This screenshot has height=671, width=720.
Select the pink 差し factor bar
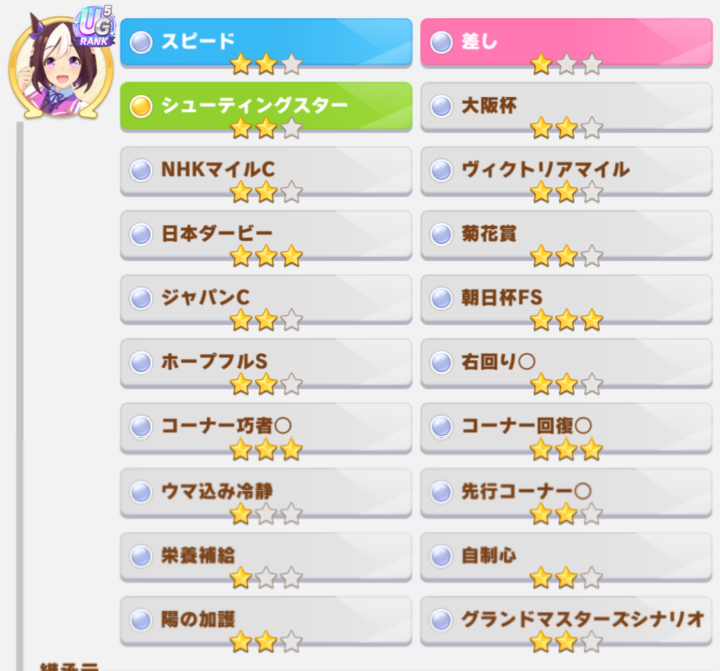(566, 42)
